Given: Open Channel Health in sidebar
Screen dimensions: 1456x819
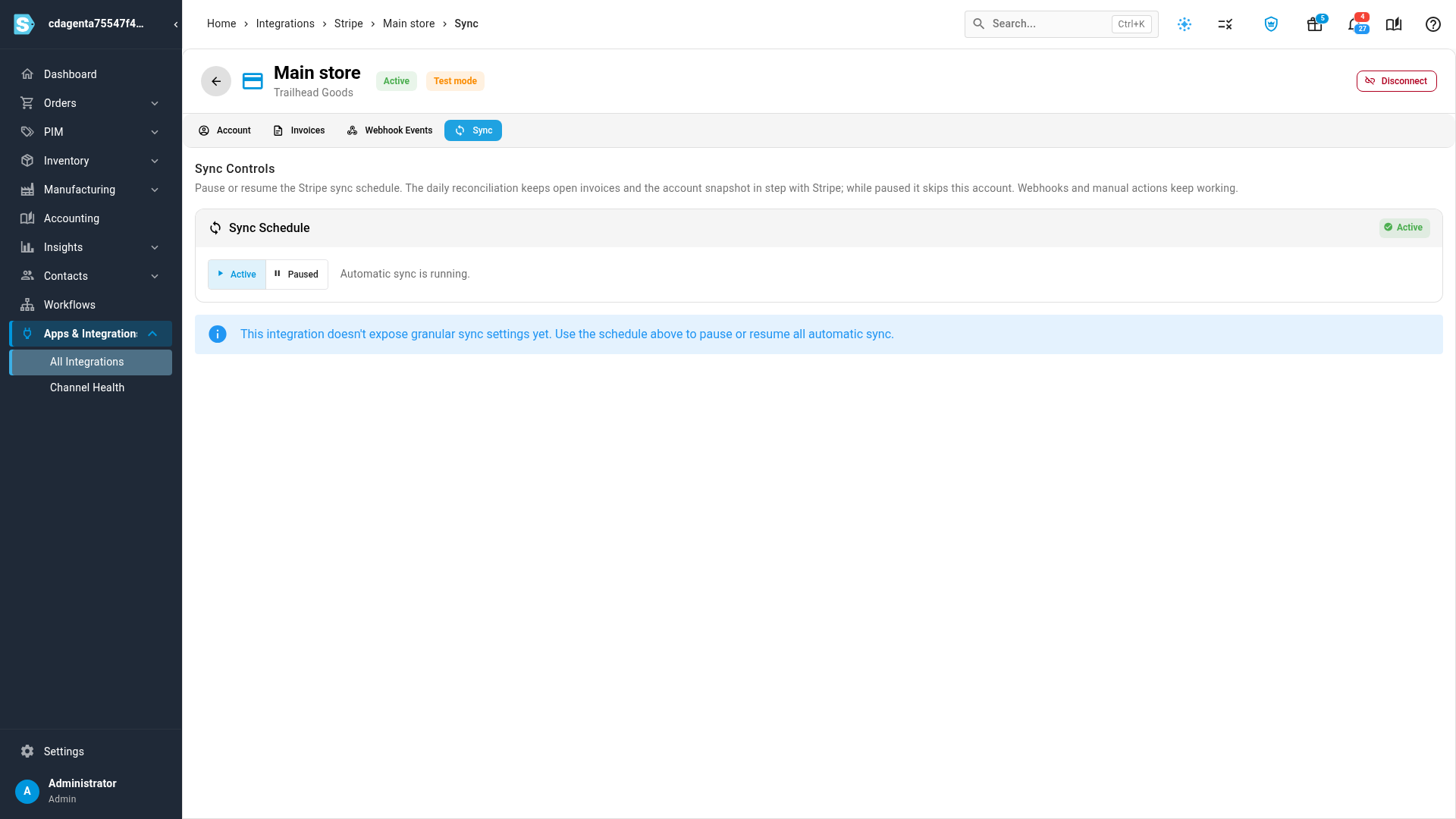Looking at the screenshot, I should tap(91, 388).
